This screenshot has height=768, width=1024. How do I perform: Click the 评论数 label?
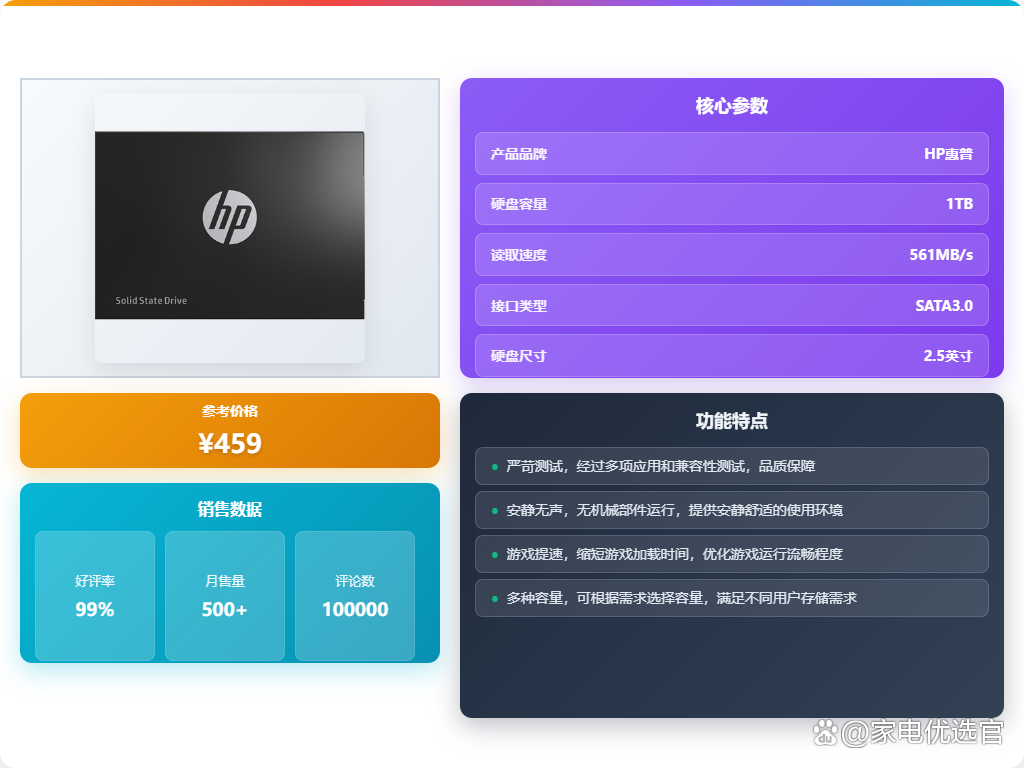(x=355, y=581)
